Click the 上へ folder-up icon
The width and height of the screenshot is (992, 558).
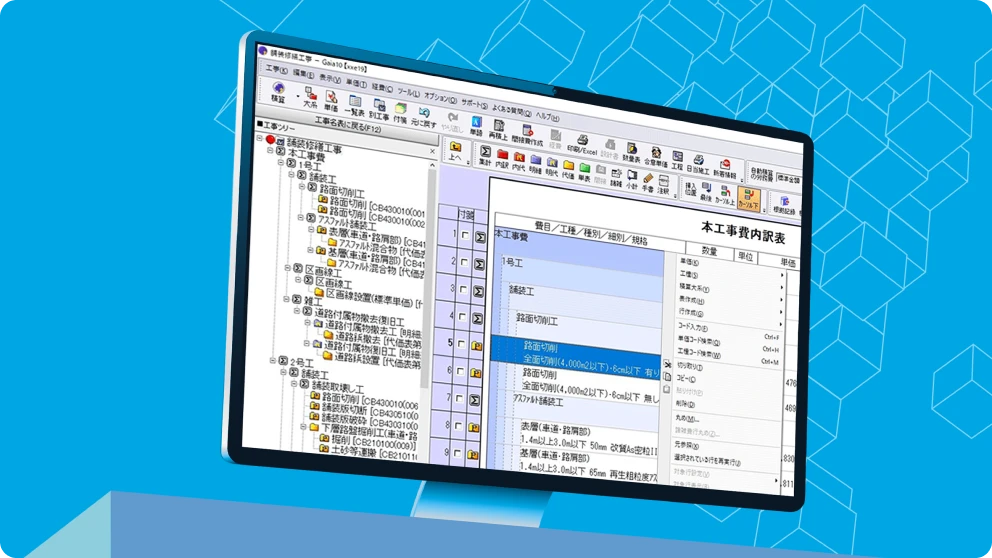click(455, 151)
